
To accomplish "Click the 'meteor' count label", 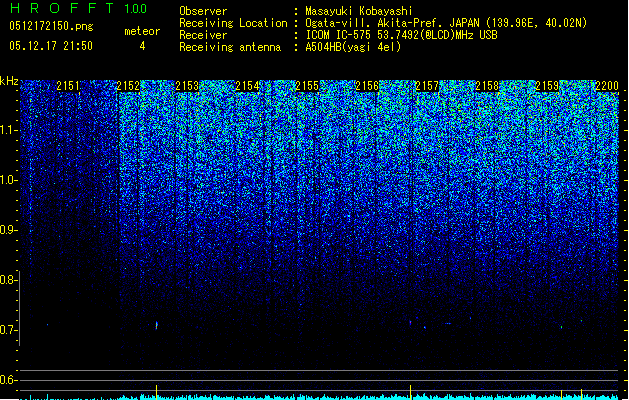I will [142, 31].
